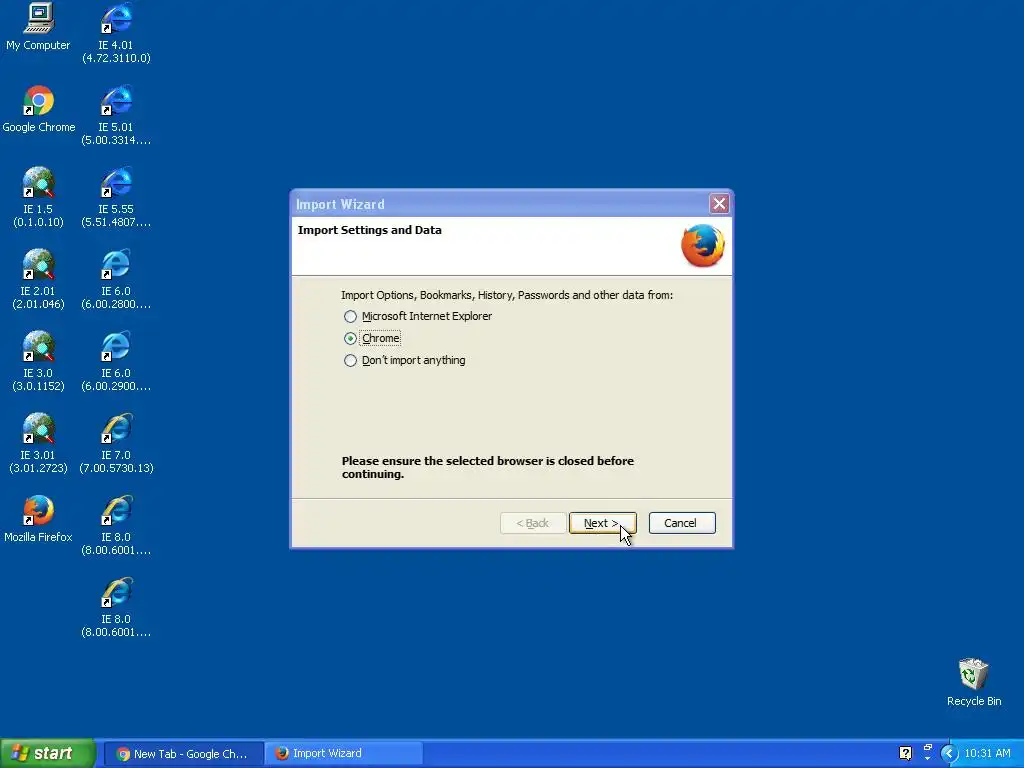Screen dimensions: 1024x768
Task: Select the IE 7.0 desktop shortcut
Action: (116, 443)
